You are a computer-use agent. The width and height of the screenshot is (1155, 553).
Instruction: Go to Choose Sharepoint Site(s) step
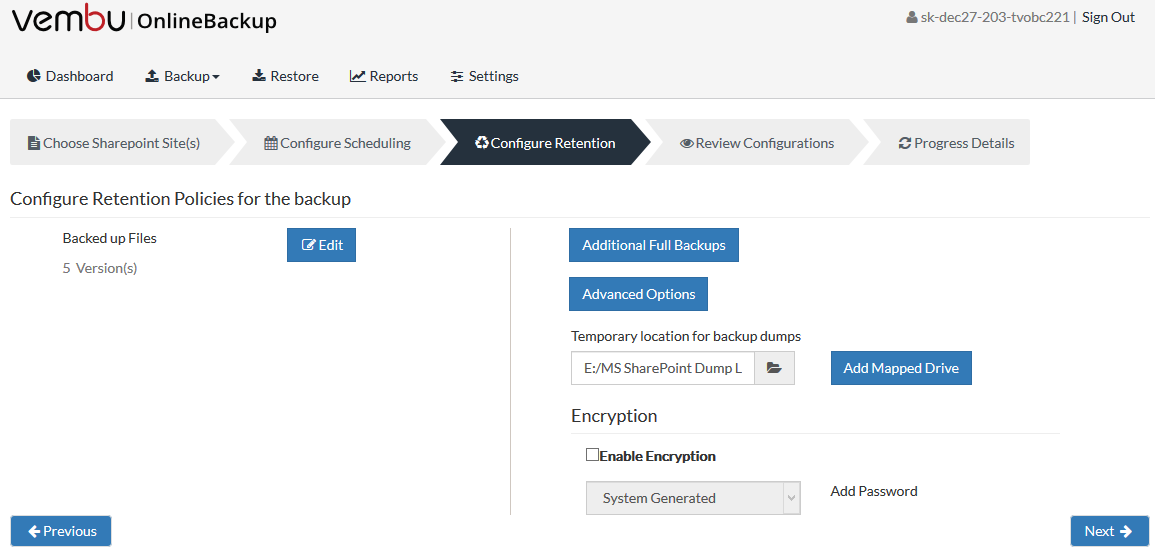point(114,143)
